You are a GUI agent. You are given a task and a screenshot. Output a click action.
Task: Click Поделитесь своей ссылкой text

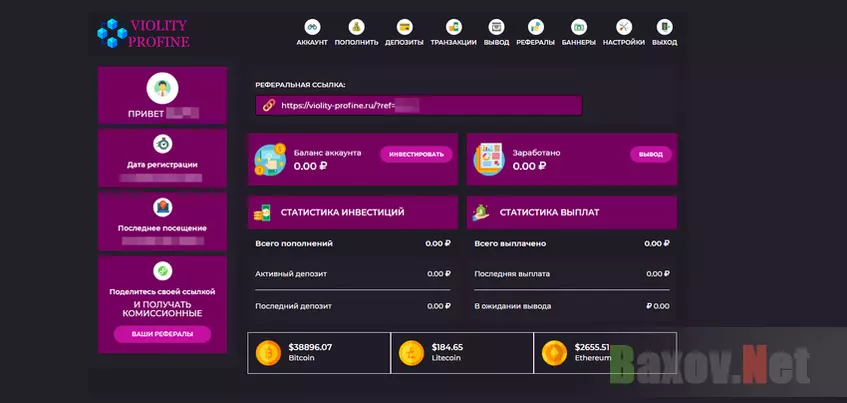(162, 292)
